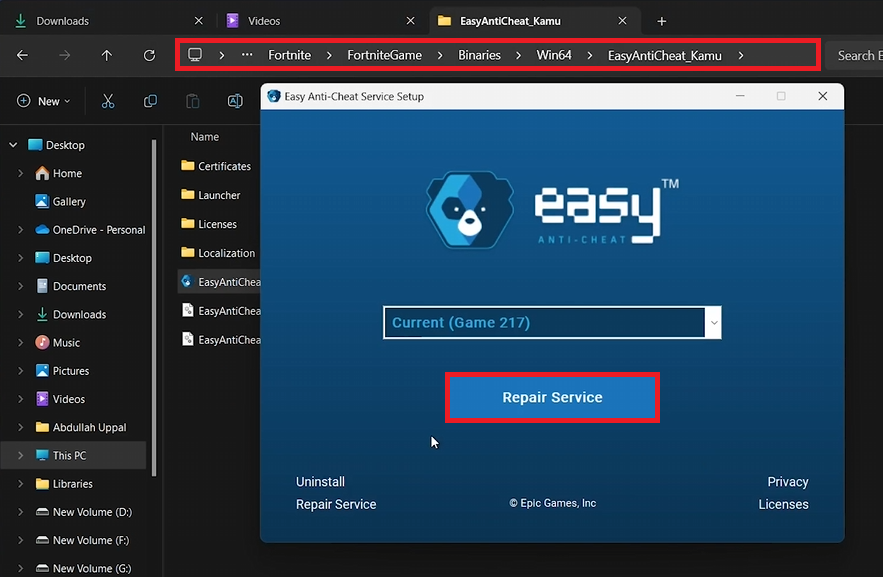
Task: Click the Uninstall link
Action: pos(320,482)
